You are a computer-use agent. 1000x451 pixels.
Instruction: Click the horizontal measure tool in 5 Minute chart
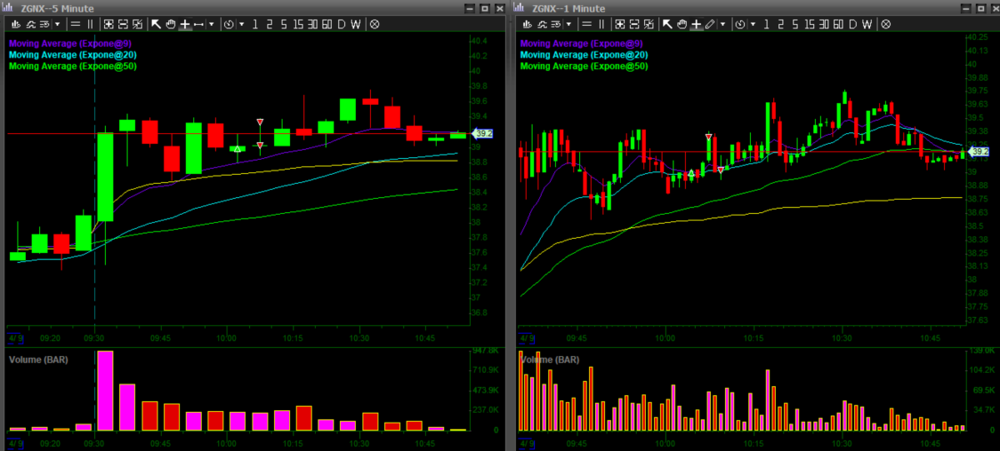(199, 23)
